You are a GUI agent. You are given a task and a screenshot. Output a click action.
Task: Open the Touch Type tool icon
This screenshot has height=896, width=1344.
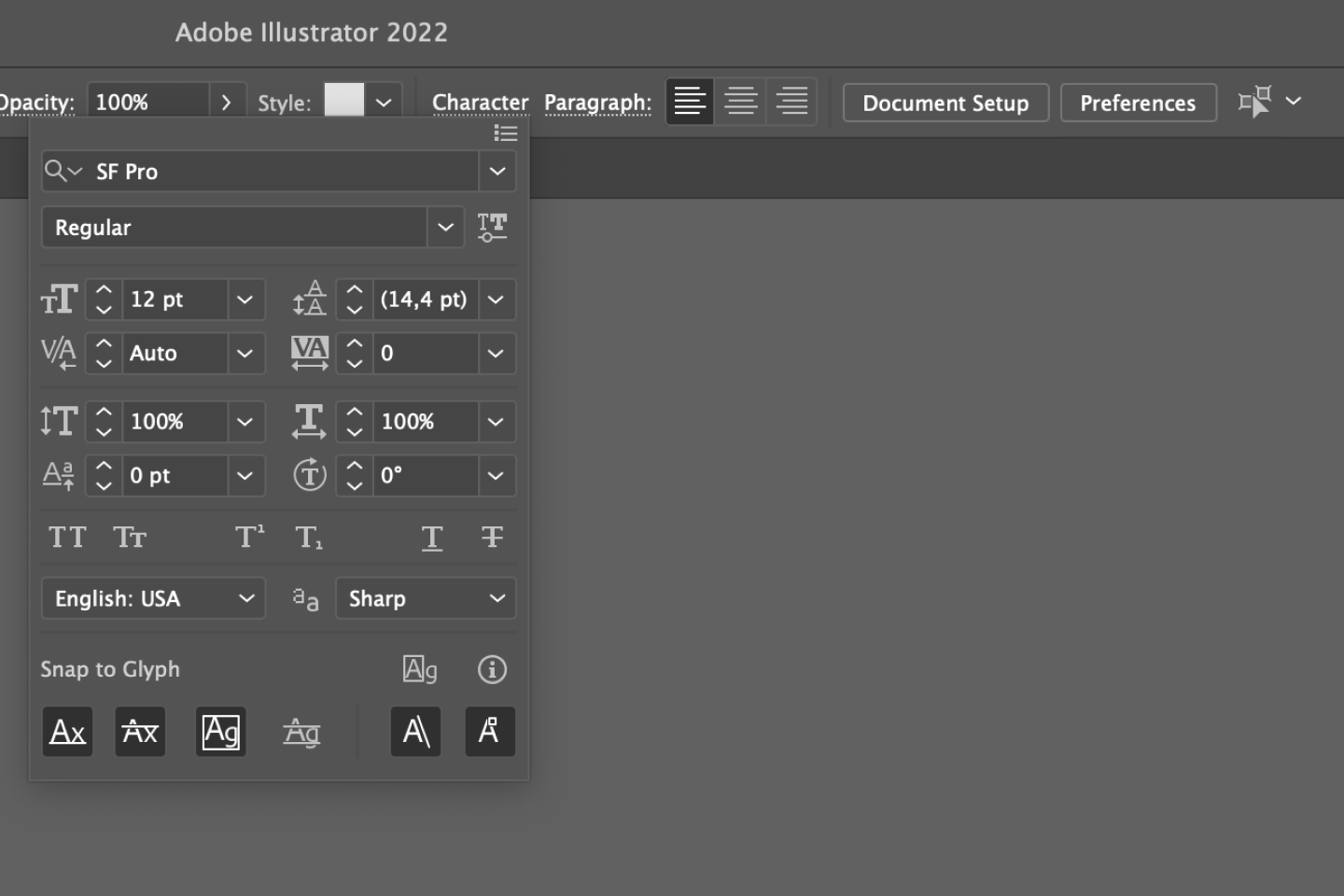[492, 227]
